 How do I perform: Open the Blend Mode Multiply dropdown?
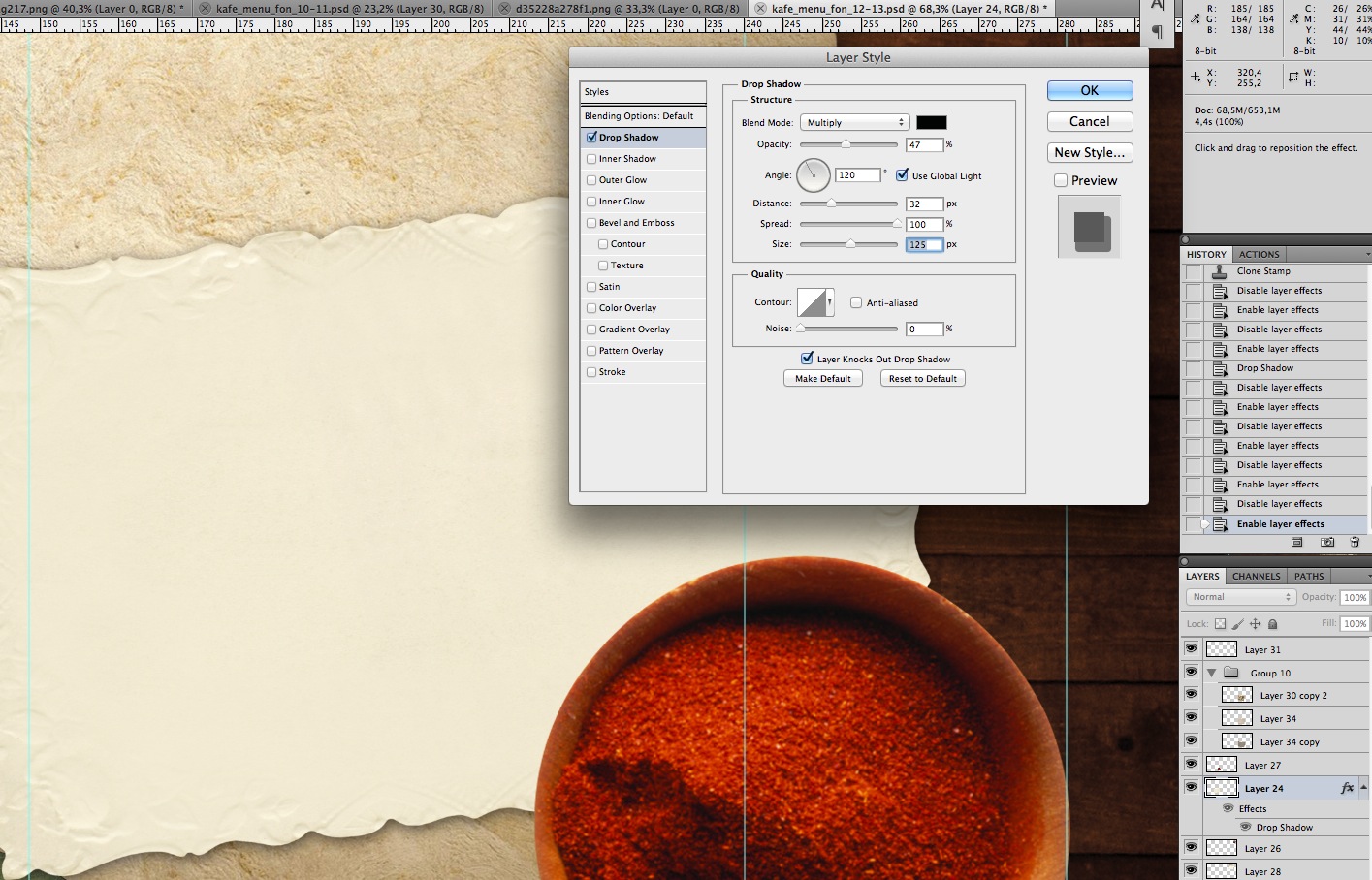click(854, 122)
